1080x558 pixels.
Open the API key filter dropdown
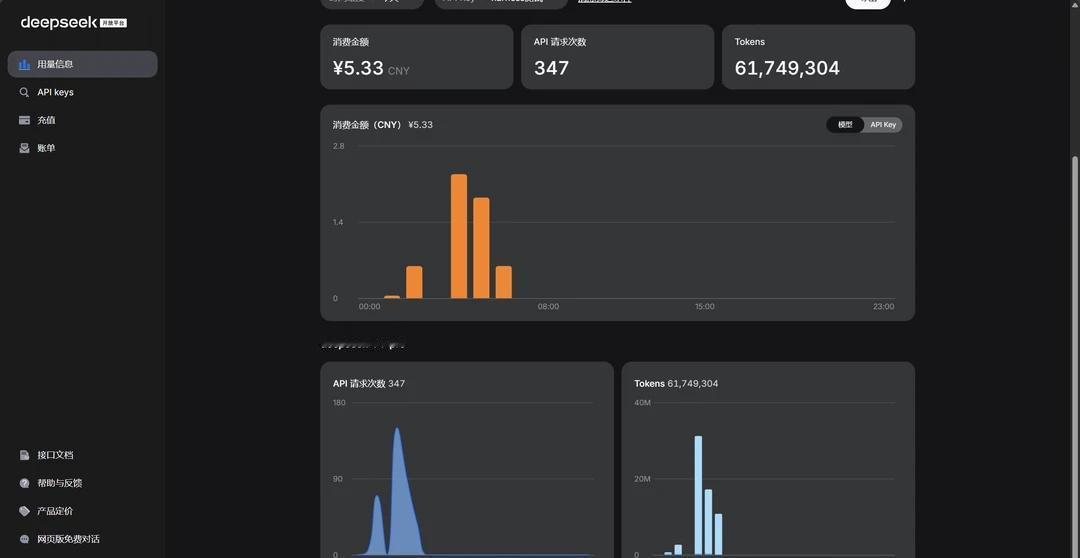(x=501, y=3)
